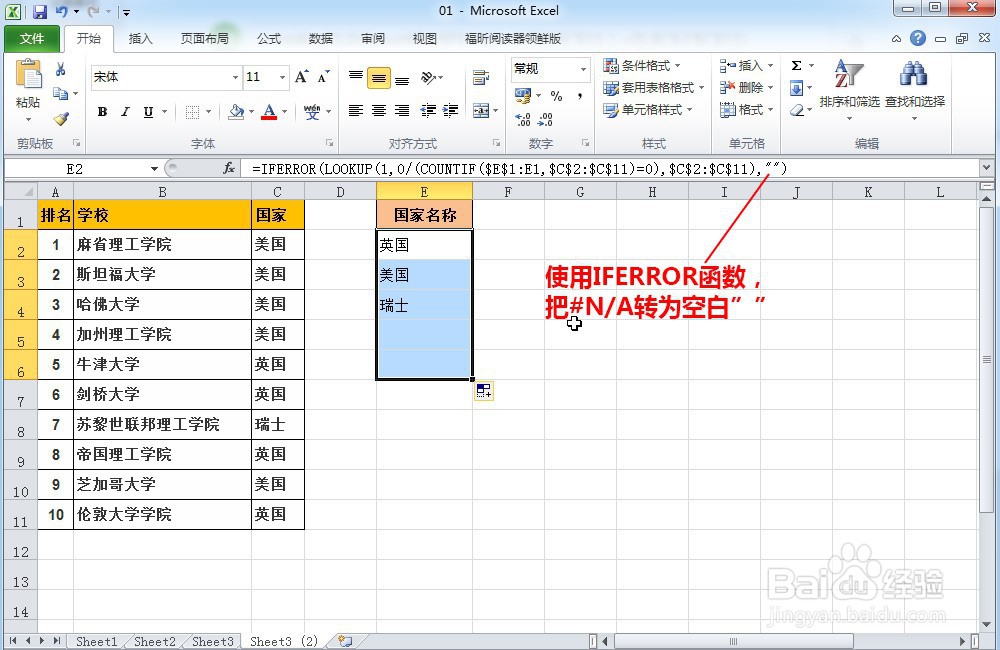Screen dimensions: 1000x650
Task: Toggle middle vertical alignment button
Action: click(x=379, y=78)
